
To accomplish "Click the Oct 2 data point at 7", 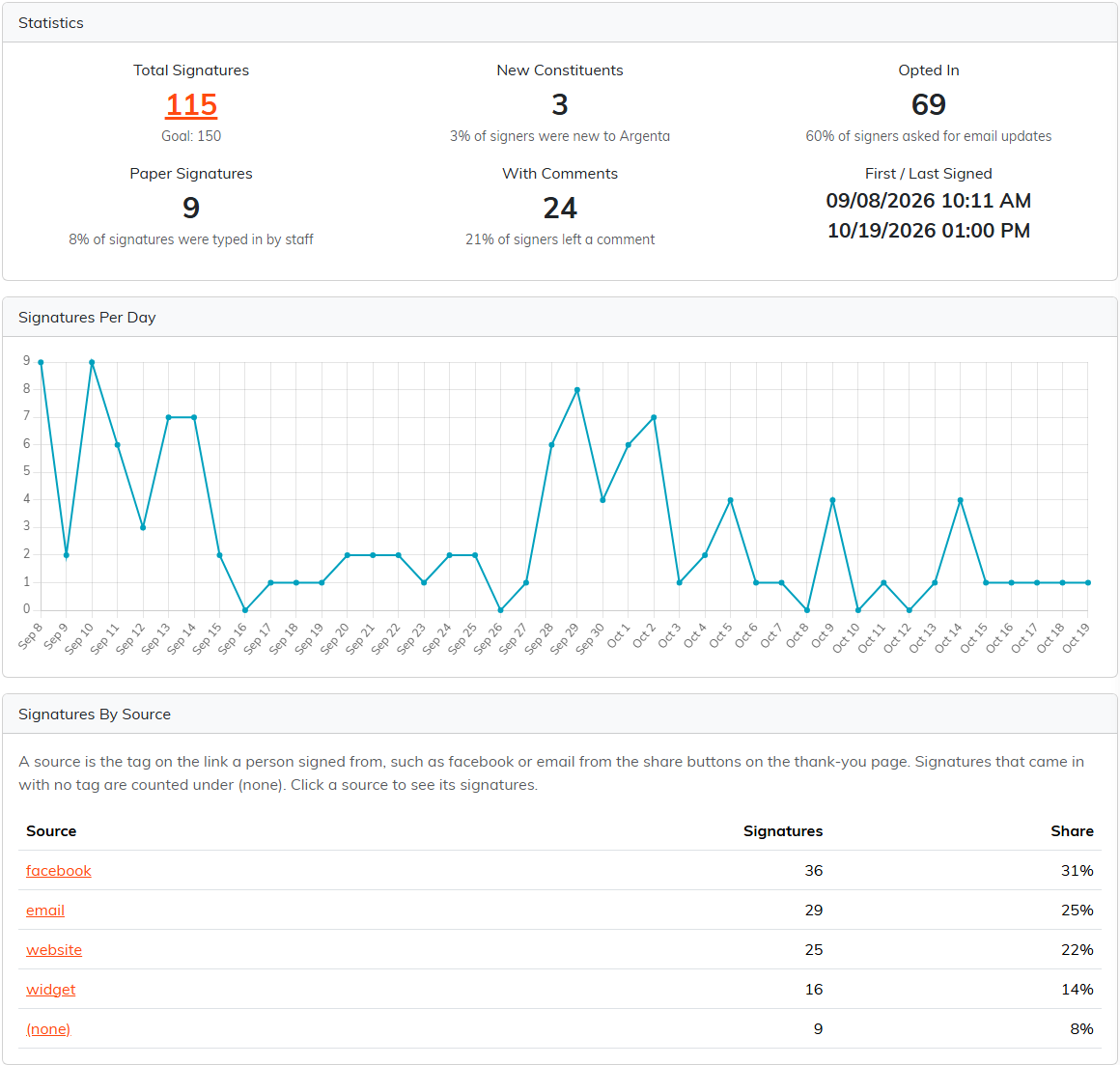I will (x=654, y=418).
